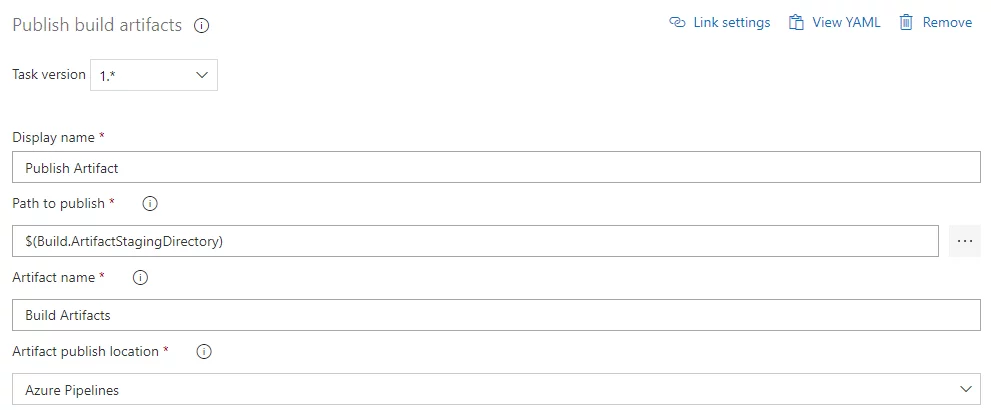
Task: Click the Publish build artifacts heading
Action: [97, 25]
